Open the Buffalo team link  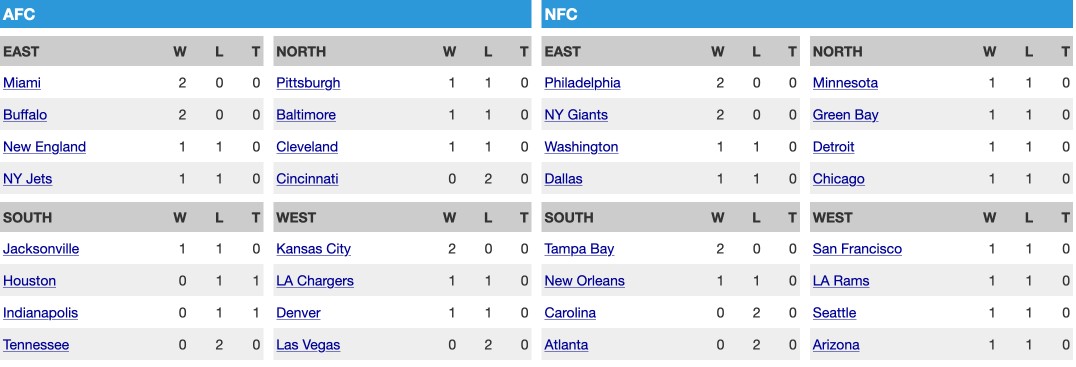25,115
